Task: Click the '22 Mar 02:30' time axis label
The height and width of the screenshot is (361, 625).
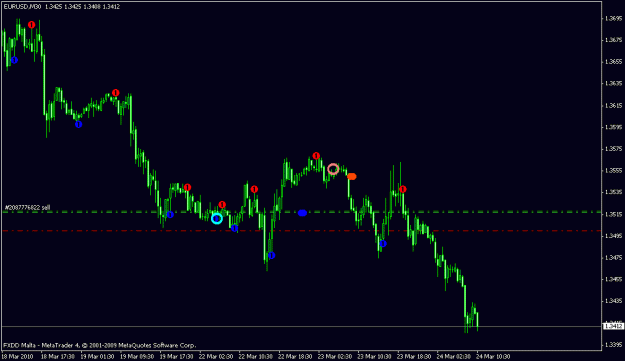Action: (x=216, y=356)
